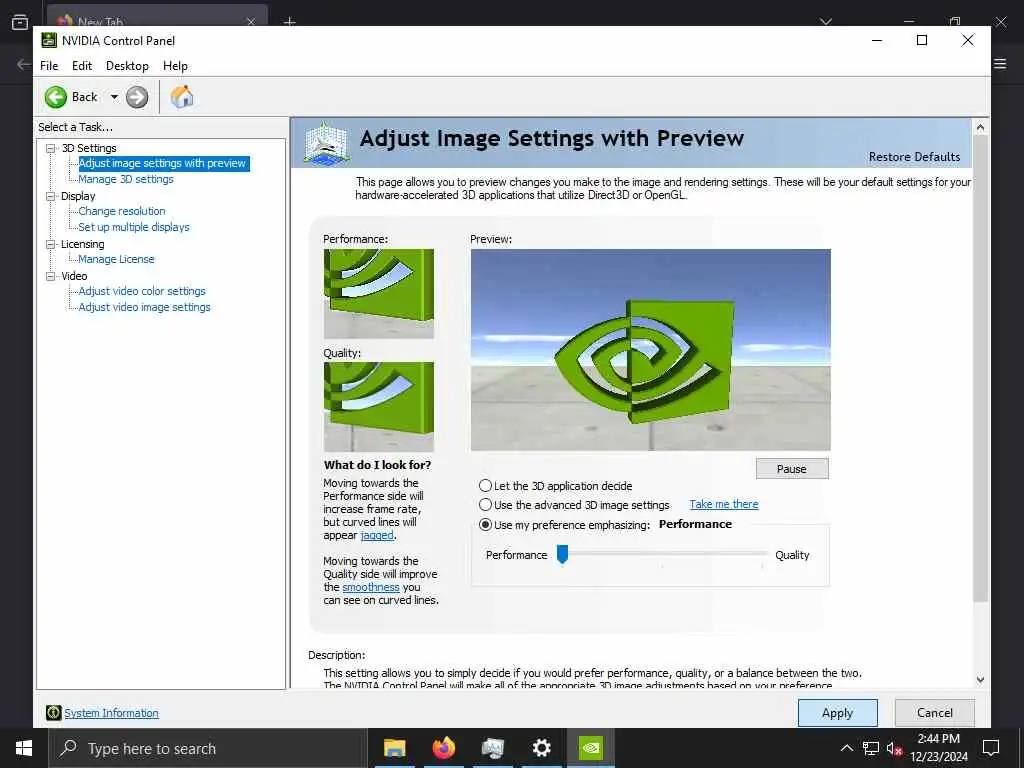Click the scrollbar down arrow
The height and width of the screenshot is (768, 1024).
(980, 680)
